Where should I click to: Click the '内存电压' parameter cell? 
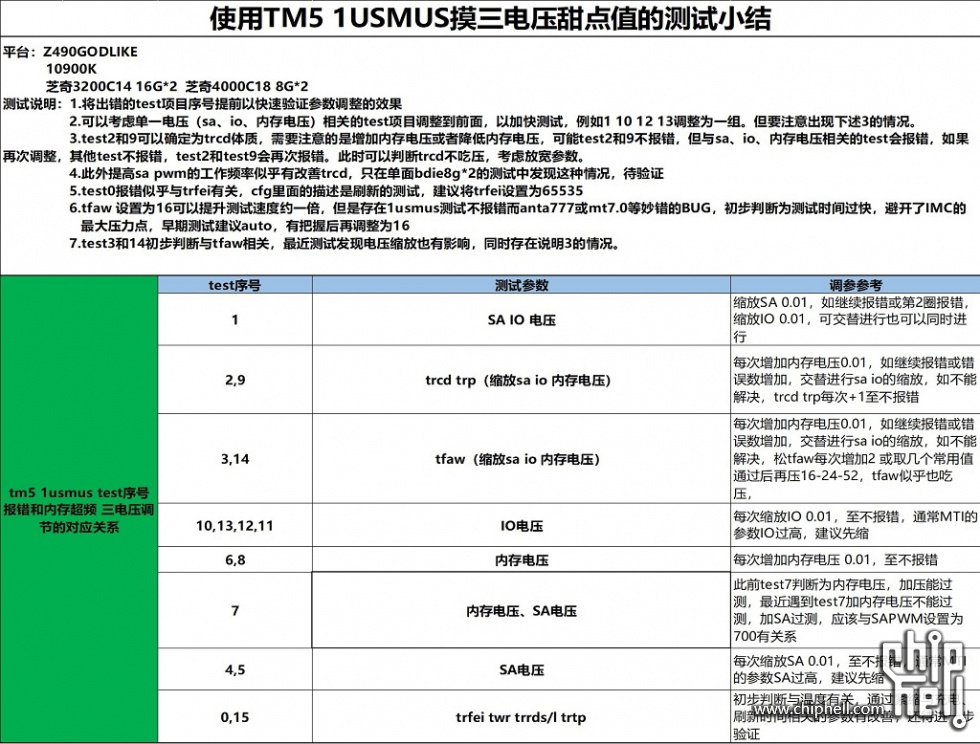click(521, 560)
